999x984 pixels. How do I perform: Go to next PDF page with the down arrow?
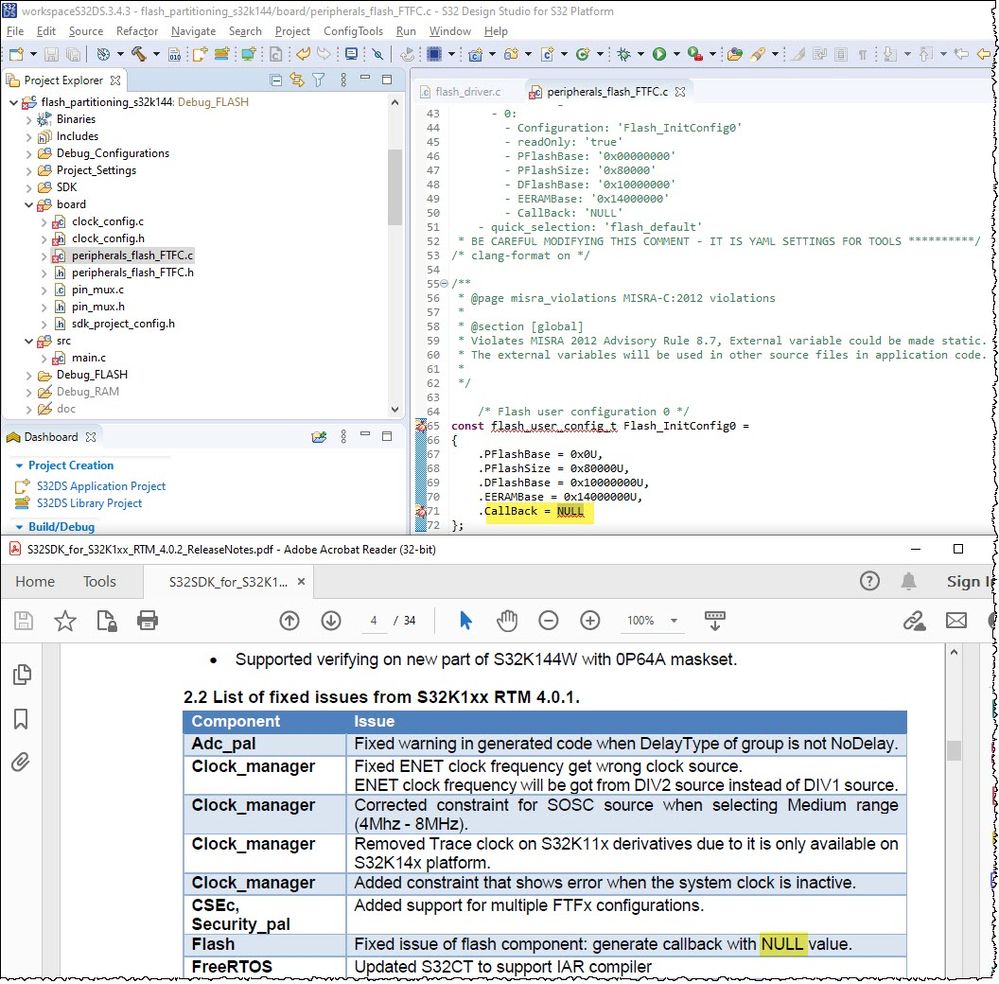tap(330, 620)
